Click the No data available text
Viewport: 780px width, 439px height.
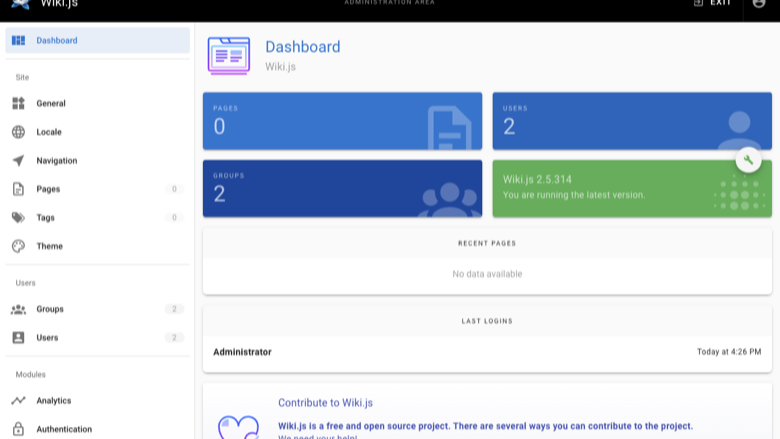click(x=487, y=274)
